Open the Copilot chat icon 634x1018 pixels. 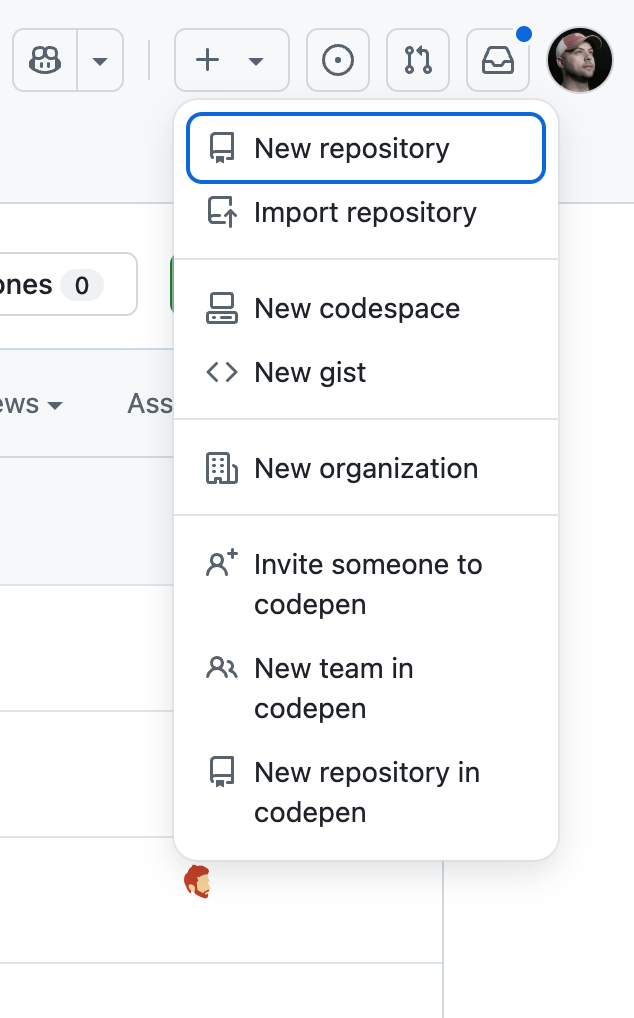(45, 61)
